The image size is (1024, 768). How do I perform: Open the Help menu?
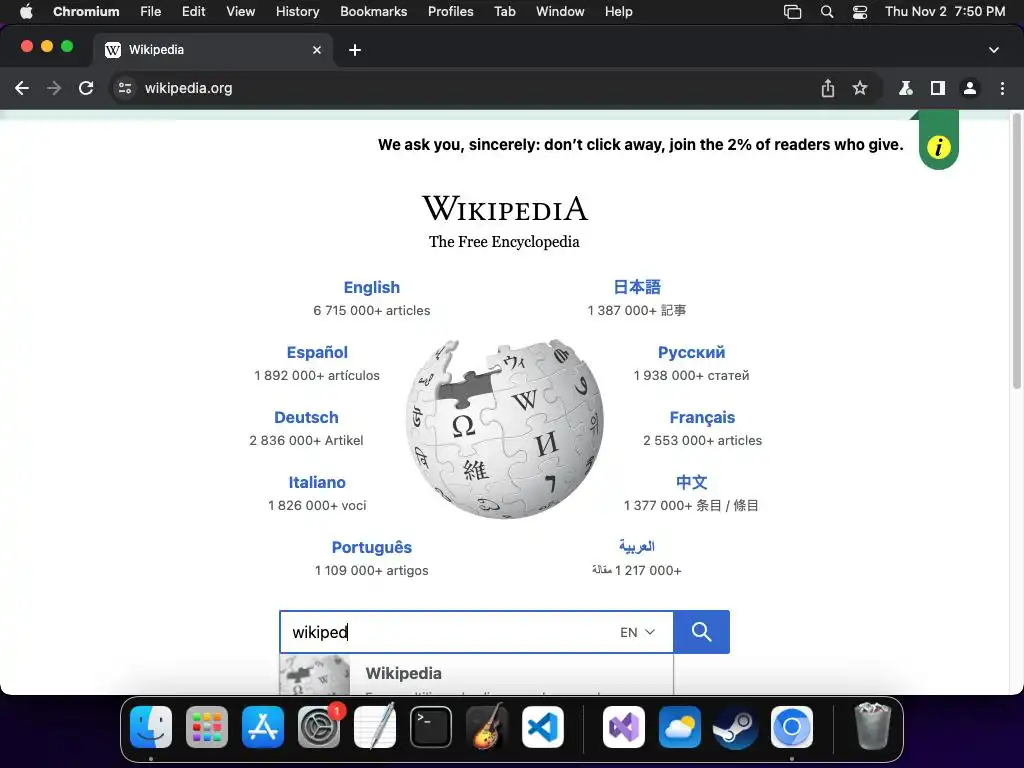pos(618,12)
